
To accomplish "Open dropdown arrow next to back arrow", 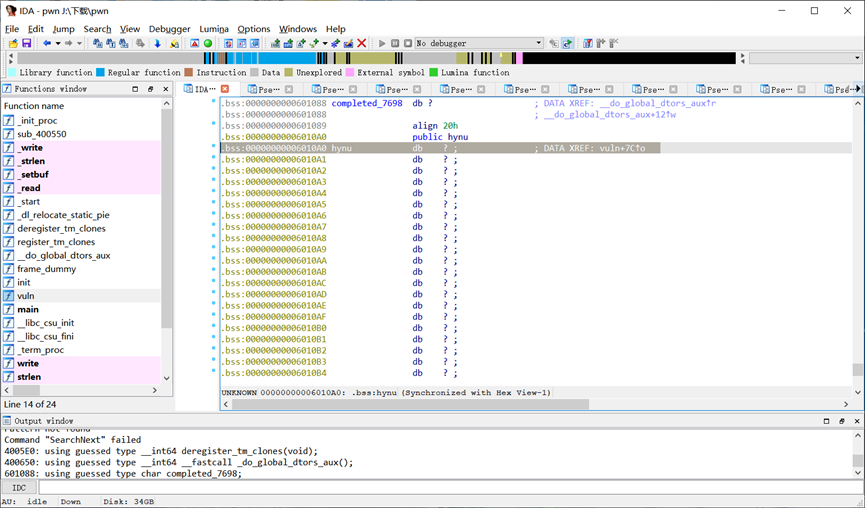I will (x=56, y=44).
